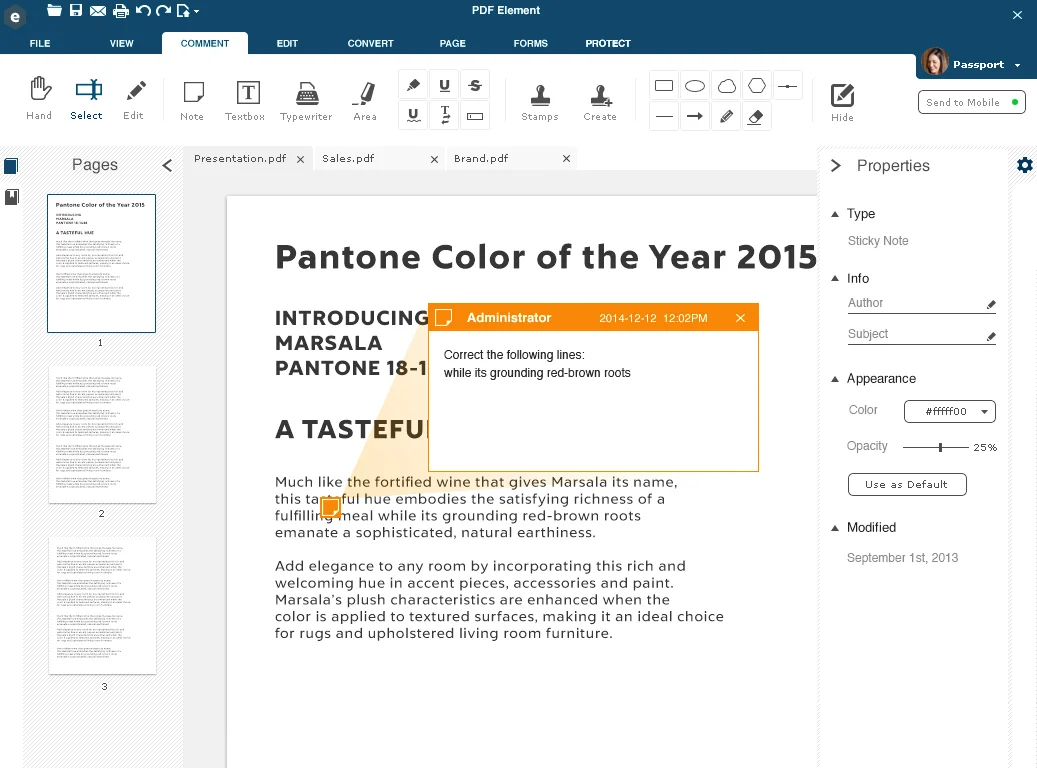Click Send to Mobile button
Image resolution: width=1037 pixels, height=768 pixels.
click(x=972, y=103)
